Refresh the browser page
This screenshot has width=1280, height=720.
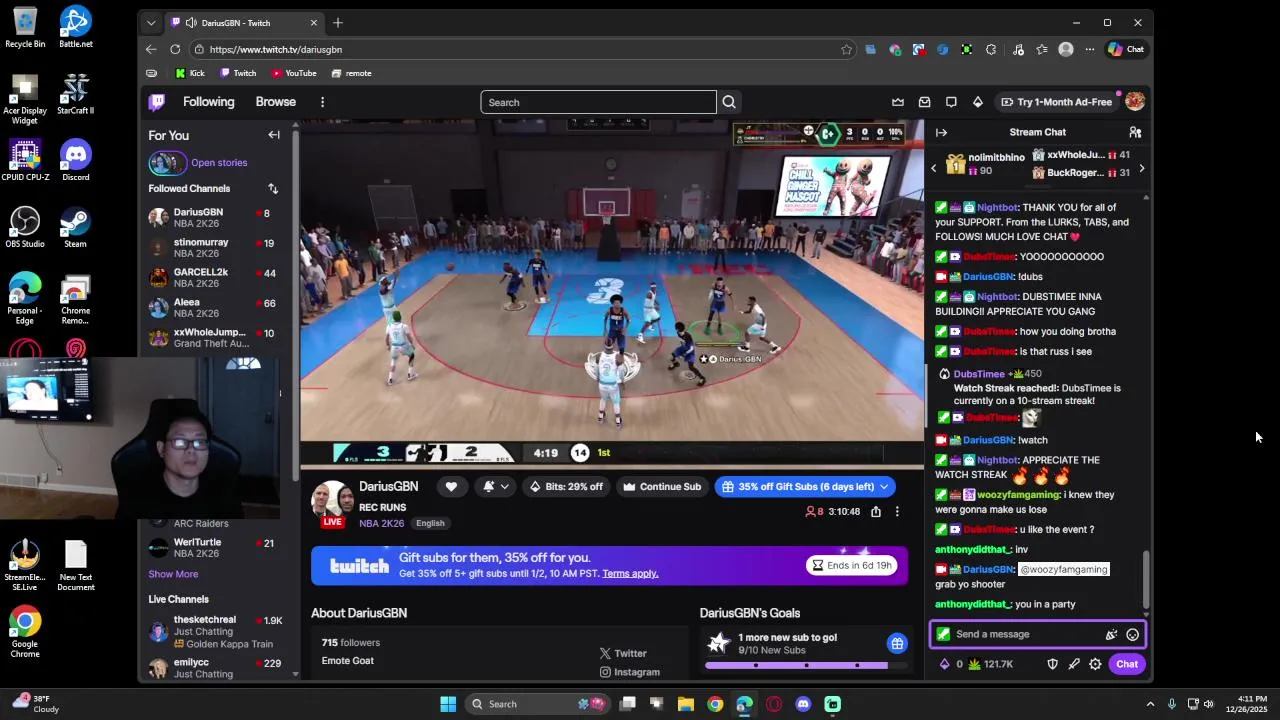click(x=175, y=49)
